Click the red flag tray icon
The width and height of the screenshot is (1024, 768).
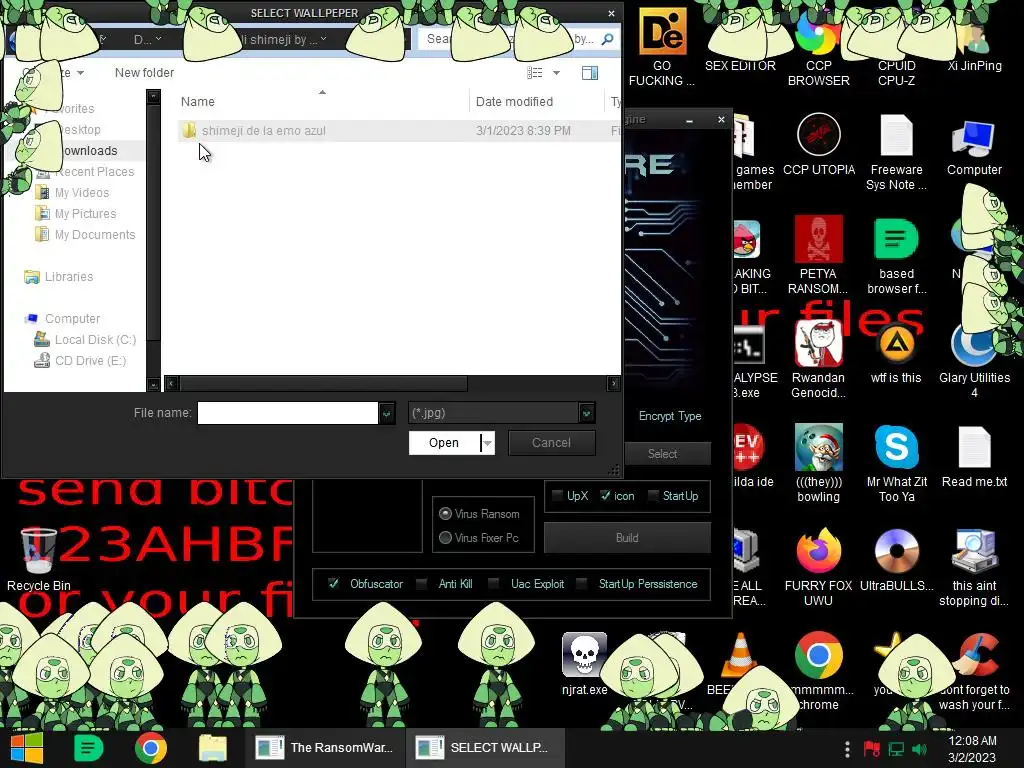tap(872, 749)
